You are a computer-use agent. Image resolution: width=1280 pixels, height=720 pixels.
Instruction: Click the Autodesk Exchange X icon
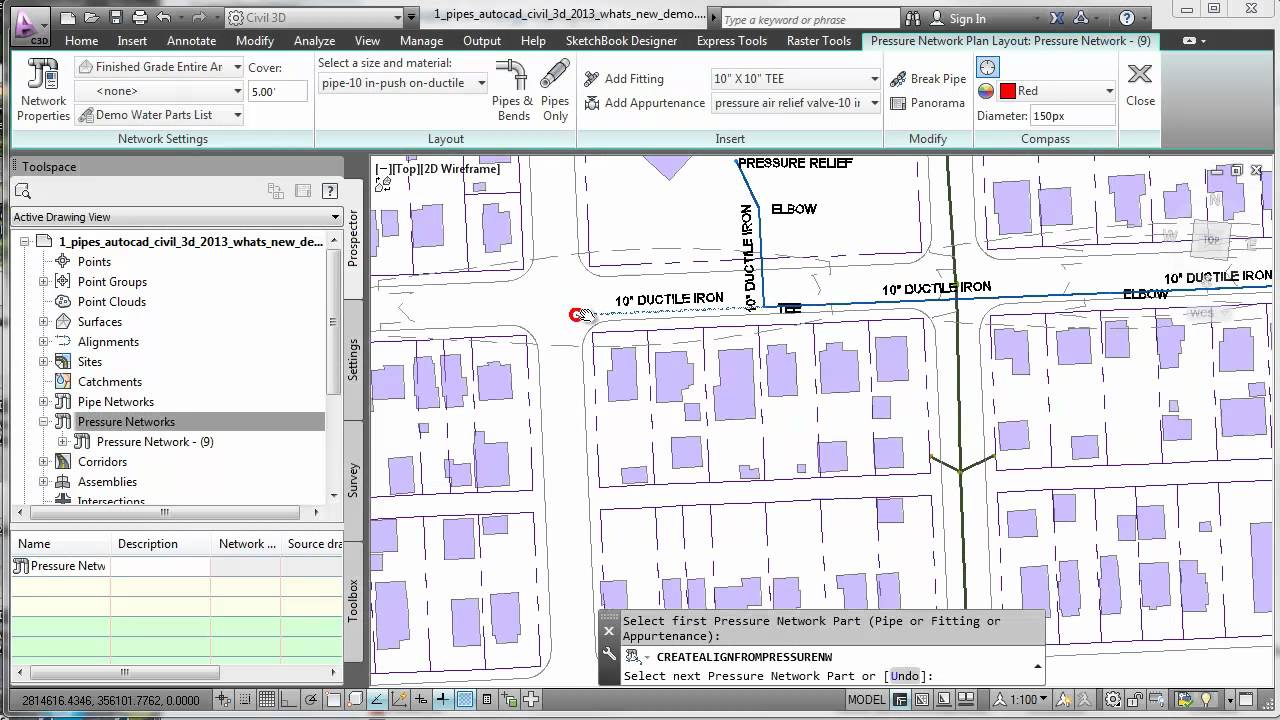click(1058, 18)
